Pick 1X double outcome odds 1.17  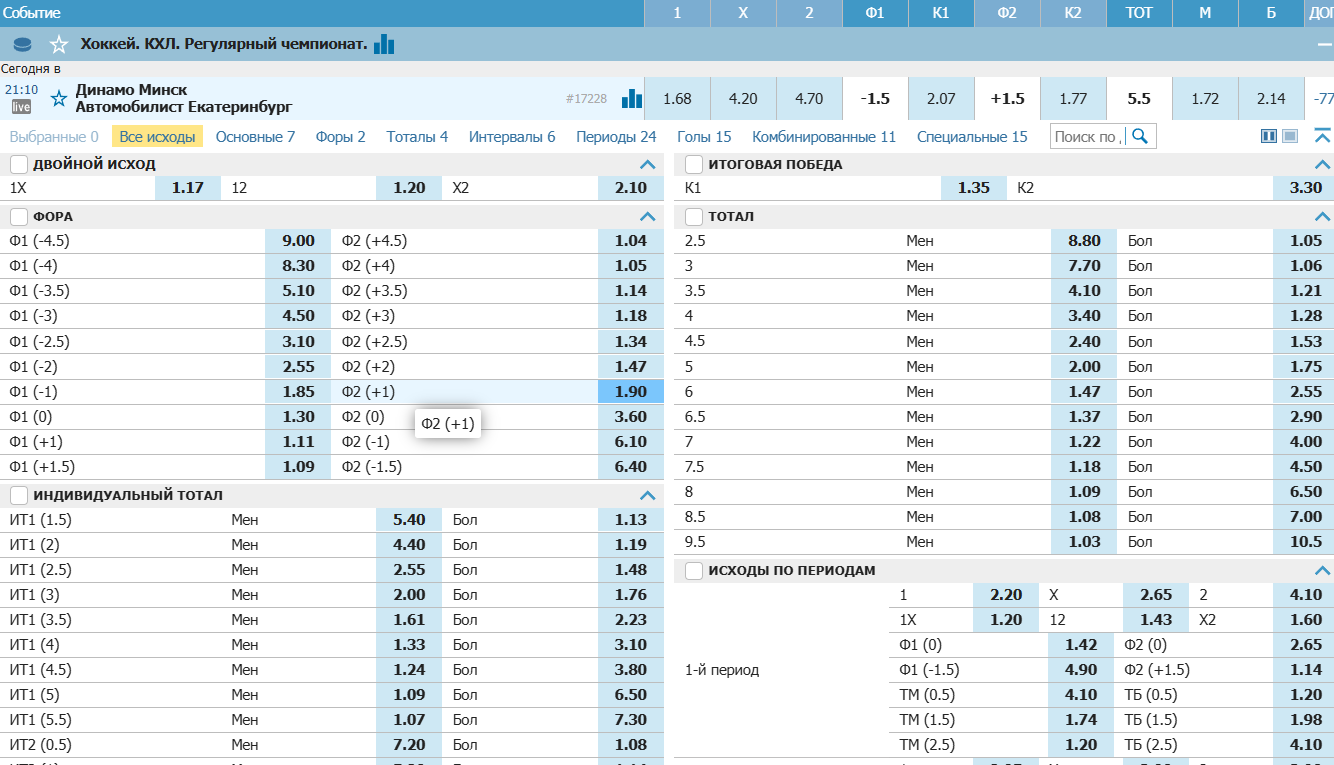coord(188,188)
